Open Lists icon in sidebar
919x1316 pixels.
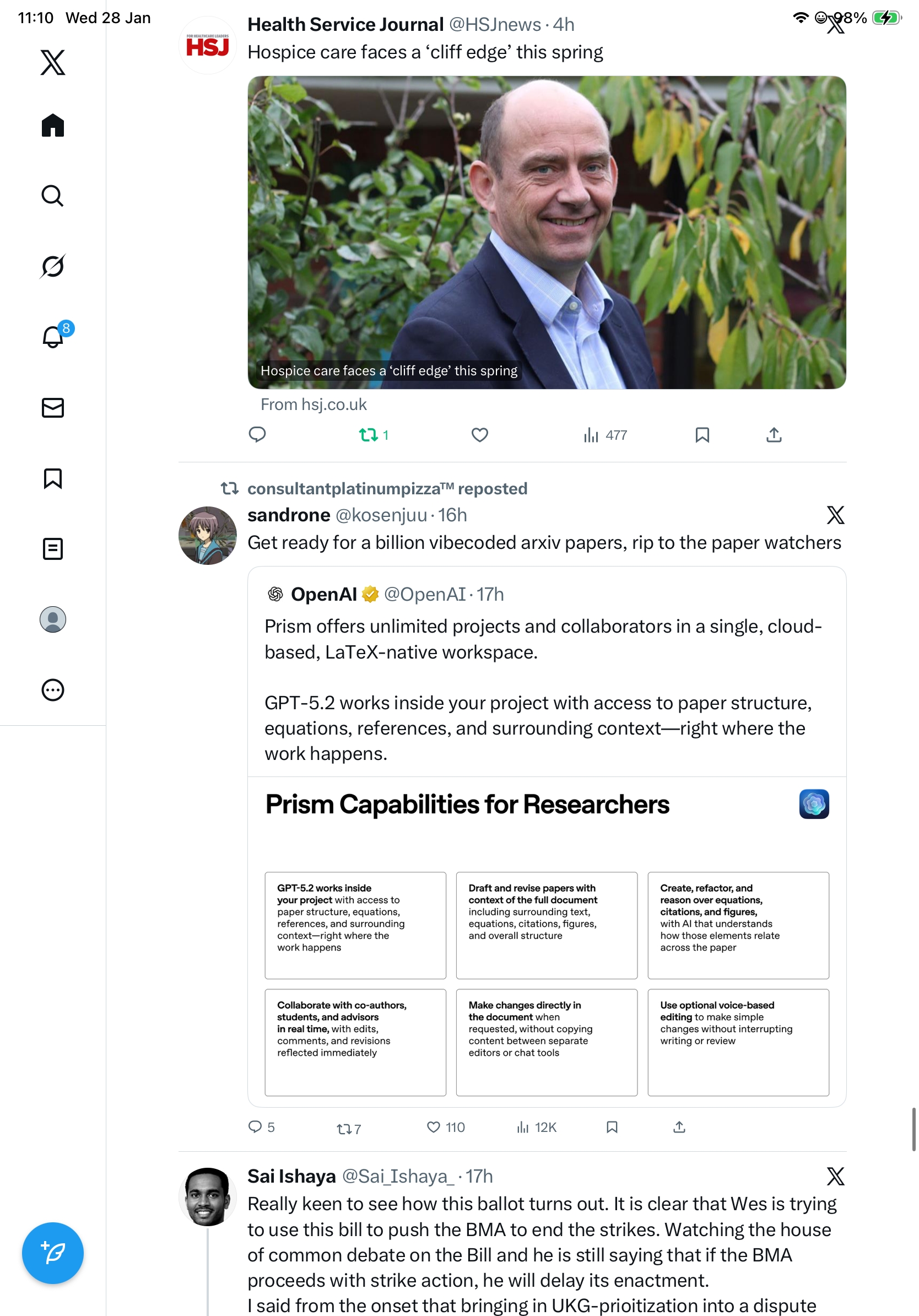pyautogui.click(x=53, y=548)
